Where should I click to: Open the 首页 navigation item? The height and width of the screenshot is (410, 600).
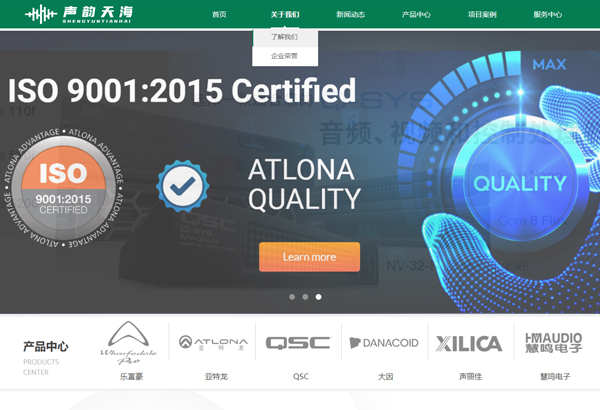(x=219, y=15)
